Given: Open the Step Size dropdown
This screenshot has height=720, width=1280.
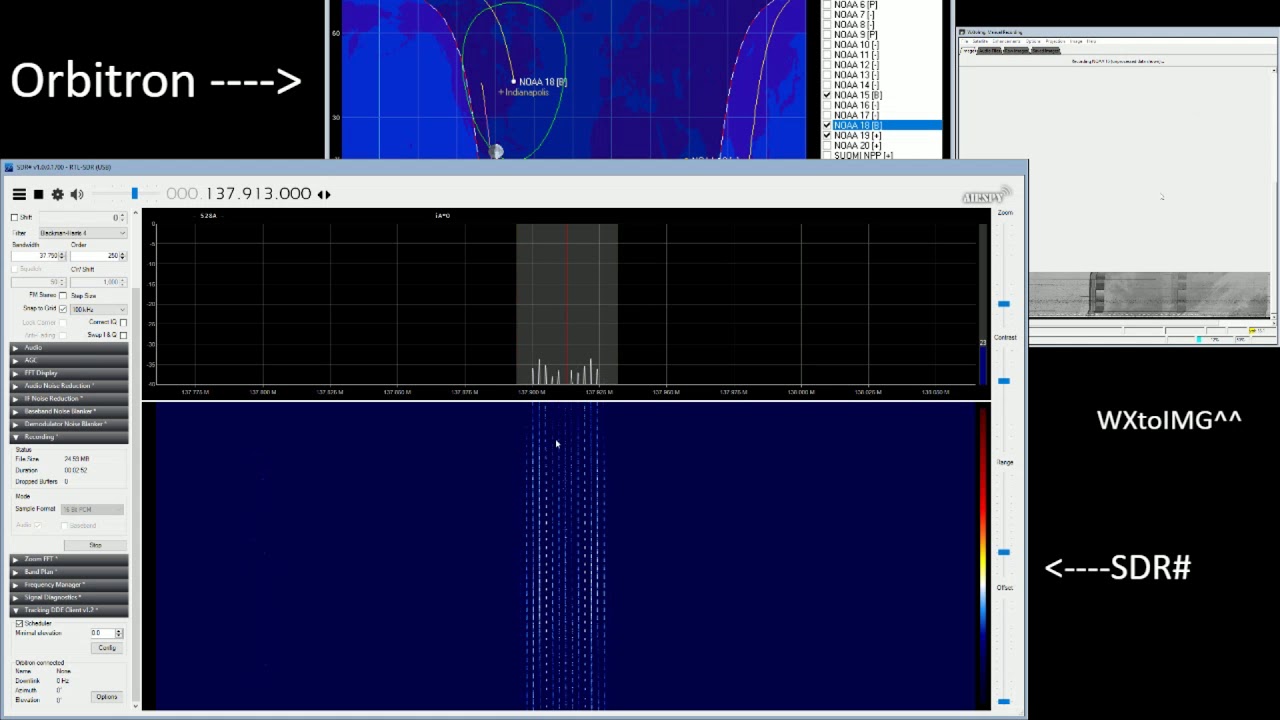Looking at the screenshot, I should 99,309.
